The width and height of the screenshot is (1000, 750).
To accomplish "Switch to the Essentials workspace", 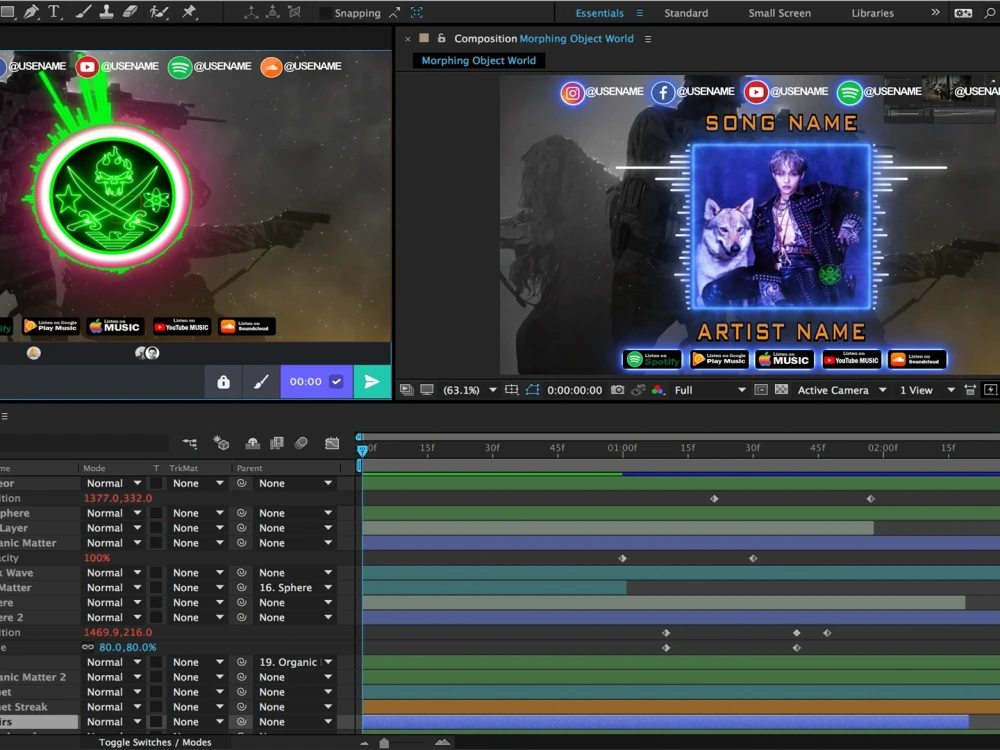I will [599, 13].
